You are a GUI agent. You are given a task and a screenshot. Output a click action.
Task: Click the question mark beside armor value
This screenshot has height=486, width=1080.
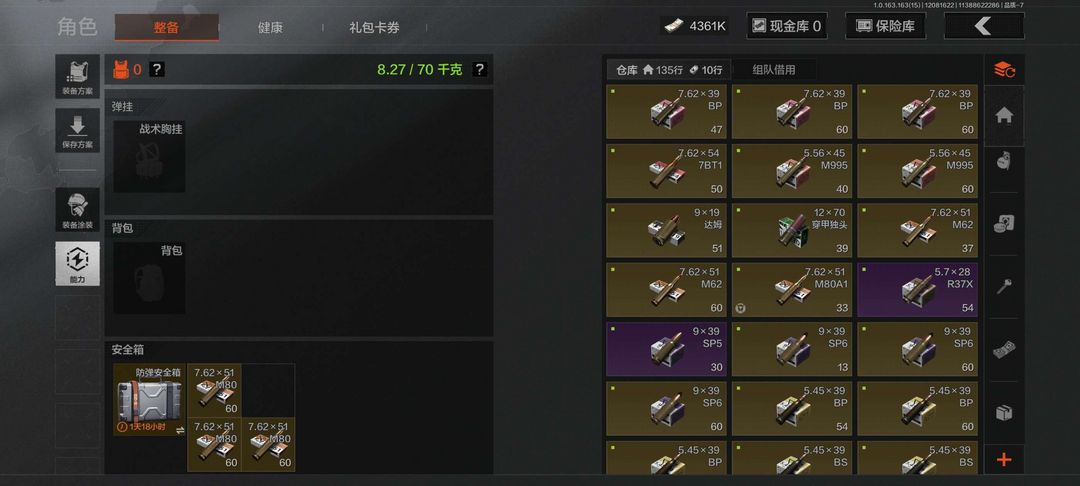[157, 70]
